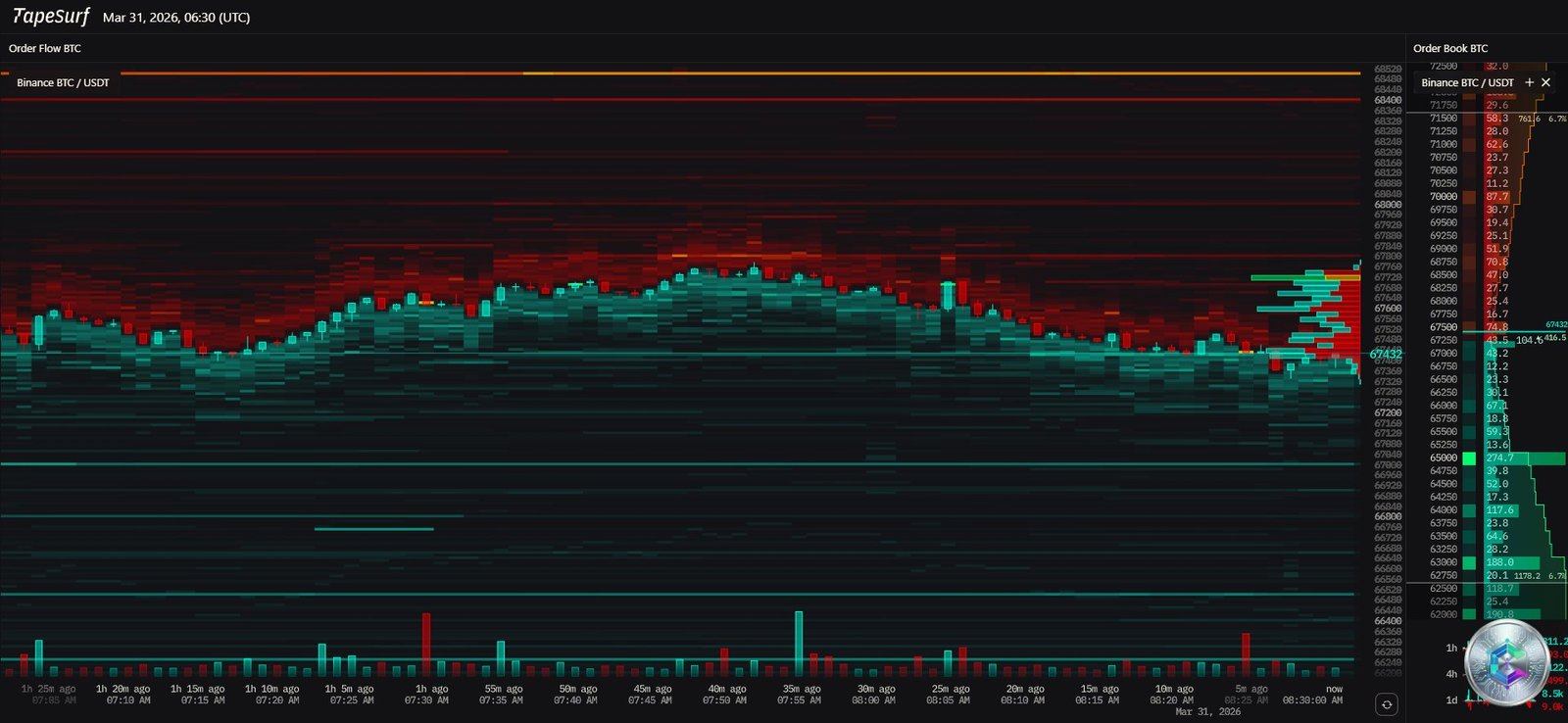Click the TapeSurf logo

click(x=50, y=17)
